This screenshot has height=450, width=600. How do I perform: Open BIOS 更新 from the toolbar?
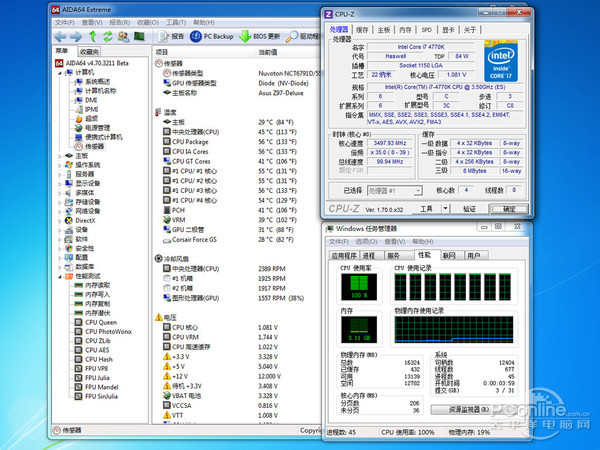(258, 36)
